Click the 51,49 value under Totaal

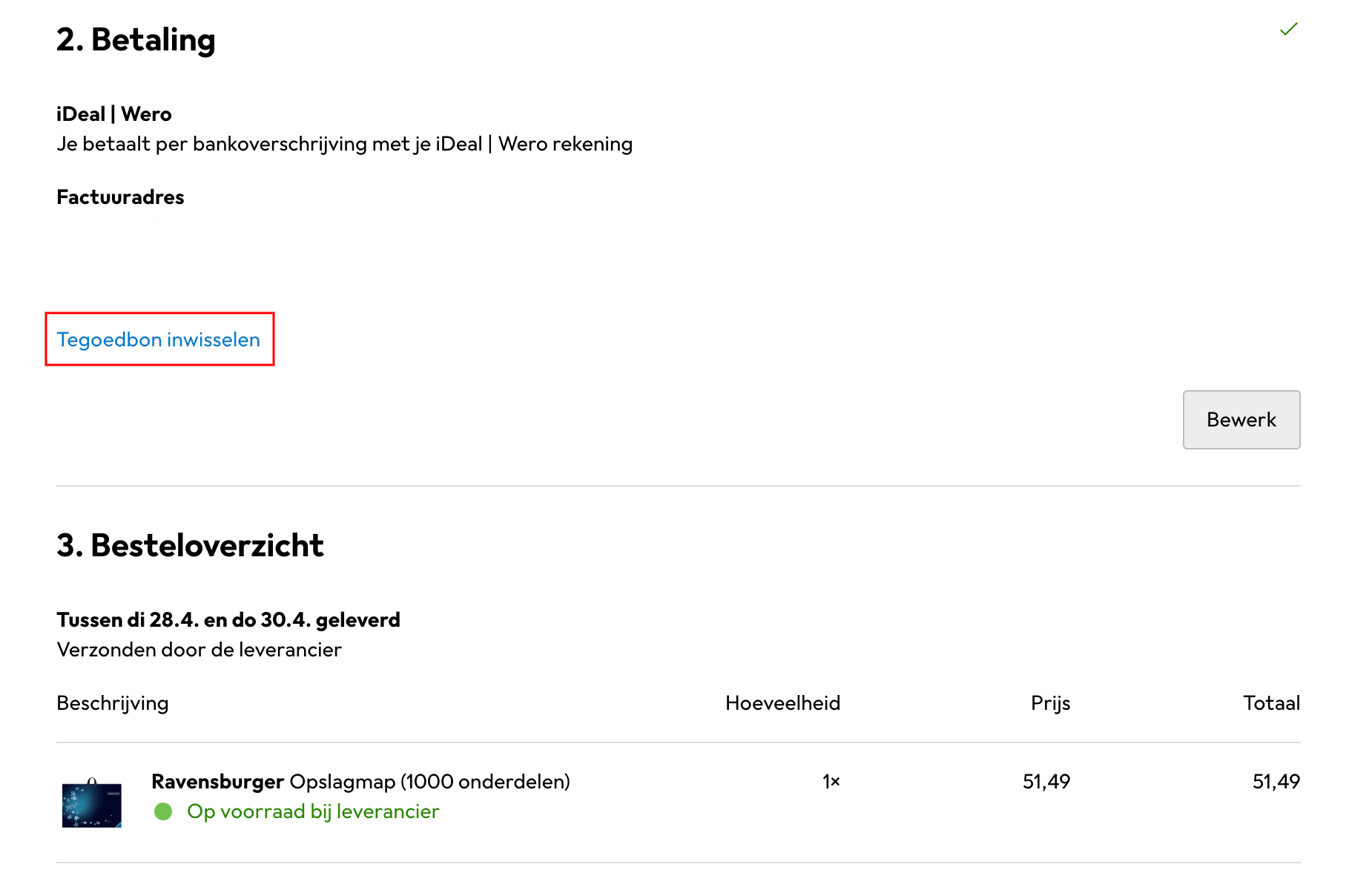tap(1276, 781)
